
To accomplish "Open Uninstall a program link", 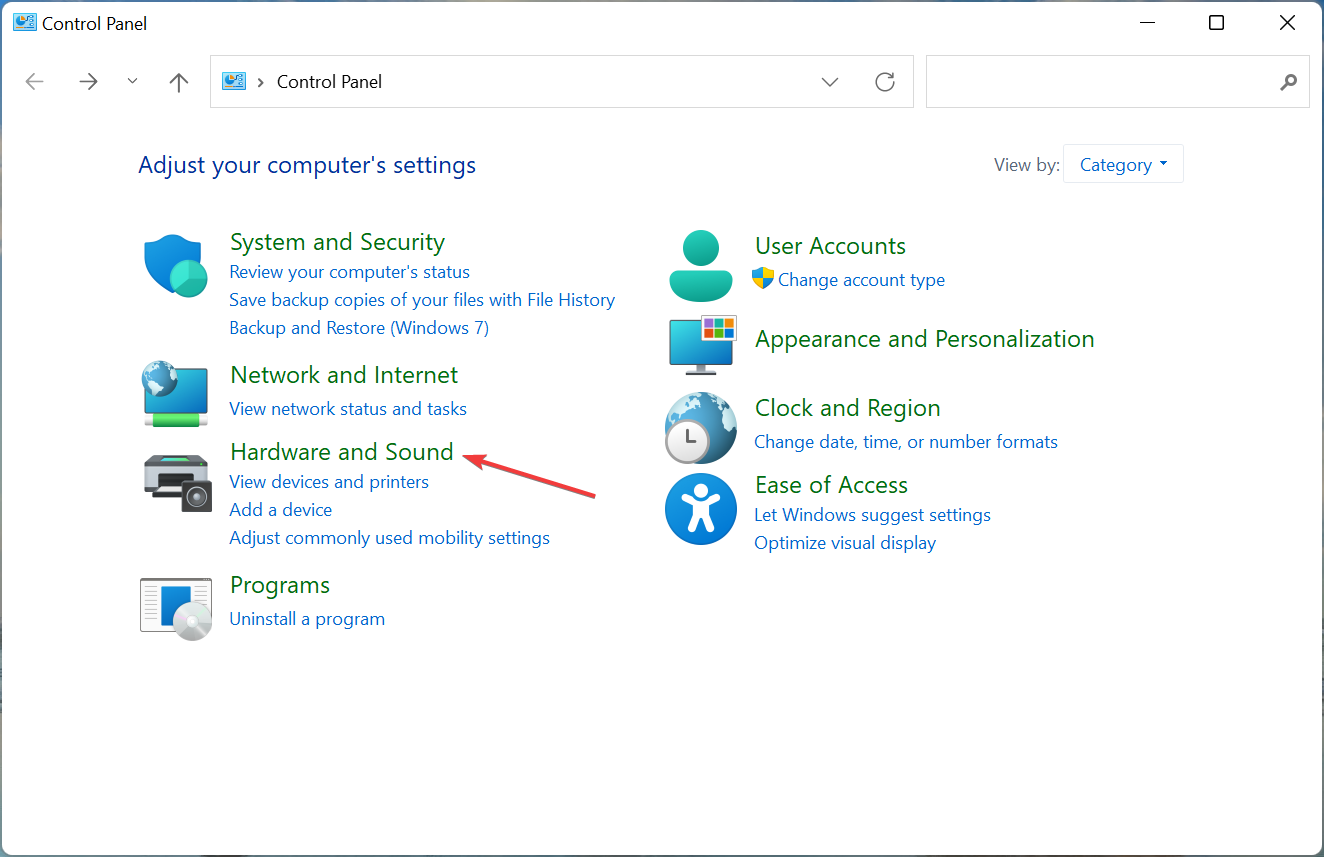I will coord(307,619).
